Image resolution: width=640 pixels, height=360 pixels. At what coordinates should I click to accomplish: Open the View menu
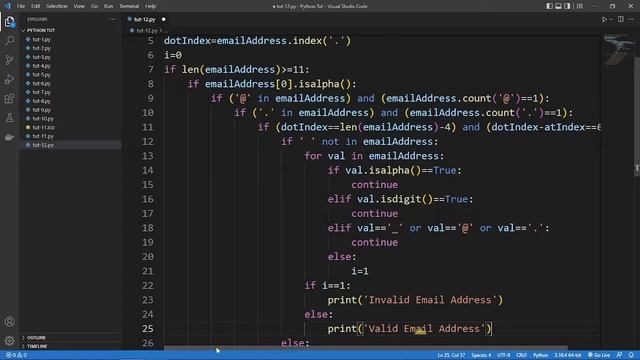(79, 6)
